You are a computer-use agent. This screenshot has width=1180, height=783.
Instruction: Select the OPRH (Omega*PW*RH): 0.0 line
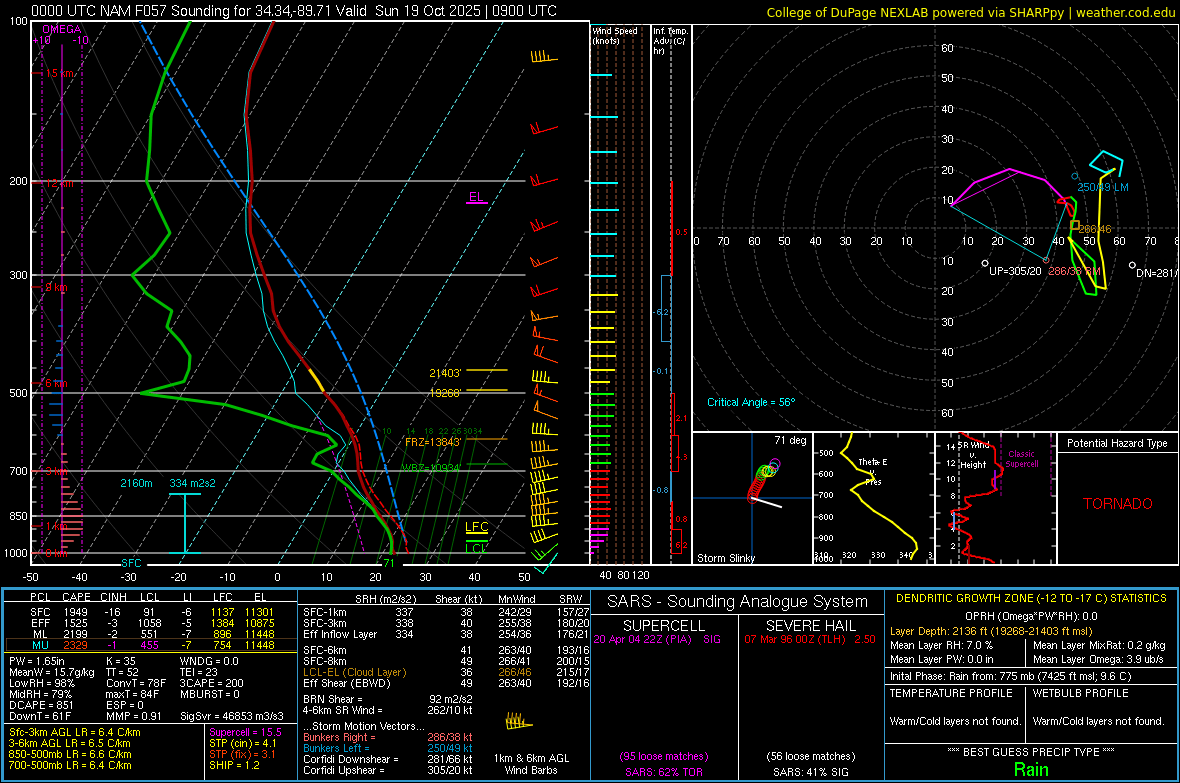pyautogui.click(x=1031, y=616)
